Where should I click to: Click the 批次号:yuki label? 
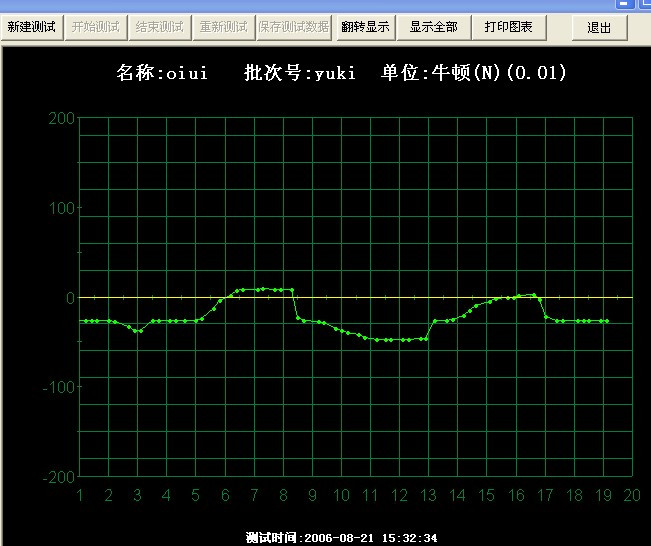pyautogui.click(x=300, y=73)
